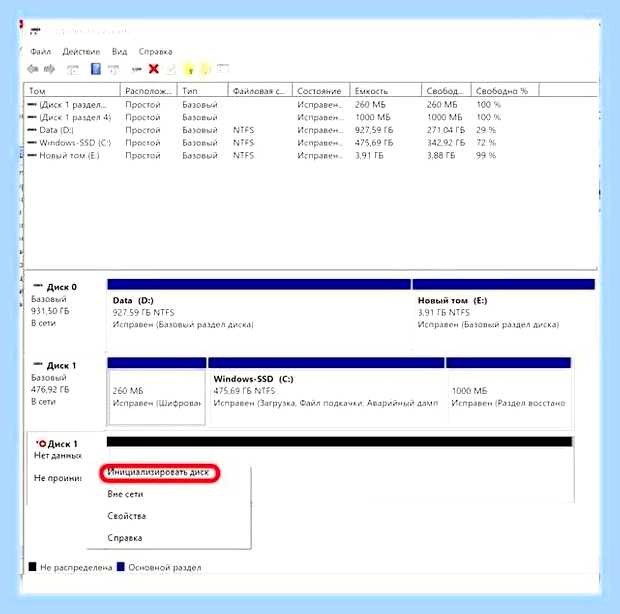Select the Новый том (E:) partition block
The width and height of the screenshot is (620, 614).
point(504,314)
